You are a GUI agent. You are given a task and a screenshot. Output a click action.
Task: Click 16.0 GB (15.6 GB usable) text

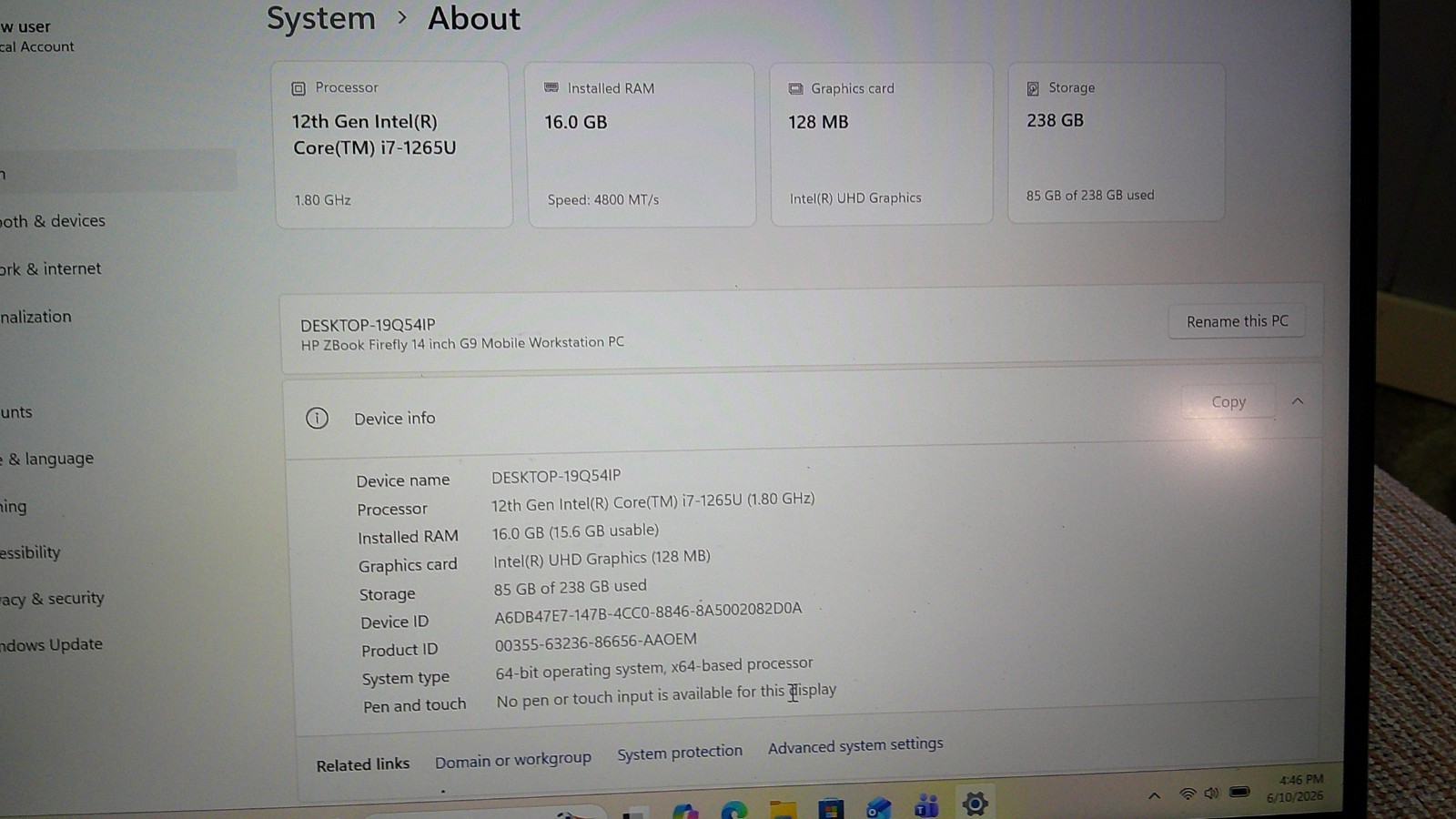click(575, 531)
